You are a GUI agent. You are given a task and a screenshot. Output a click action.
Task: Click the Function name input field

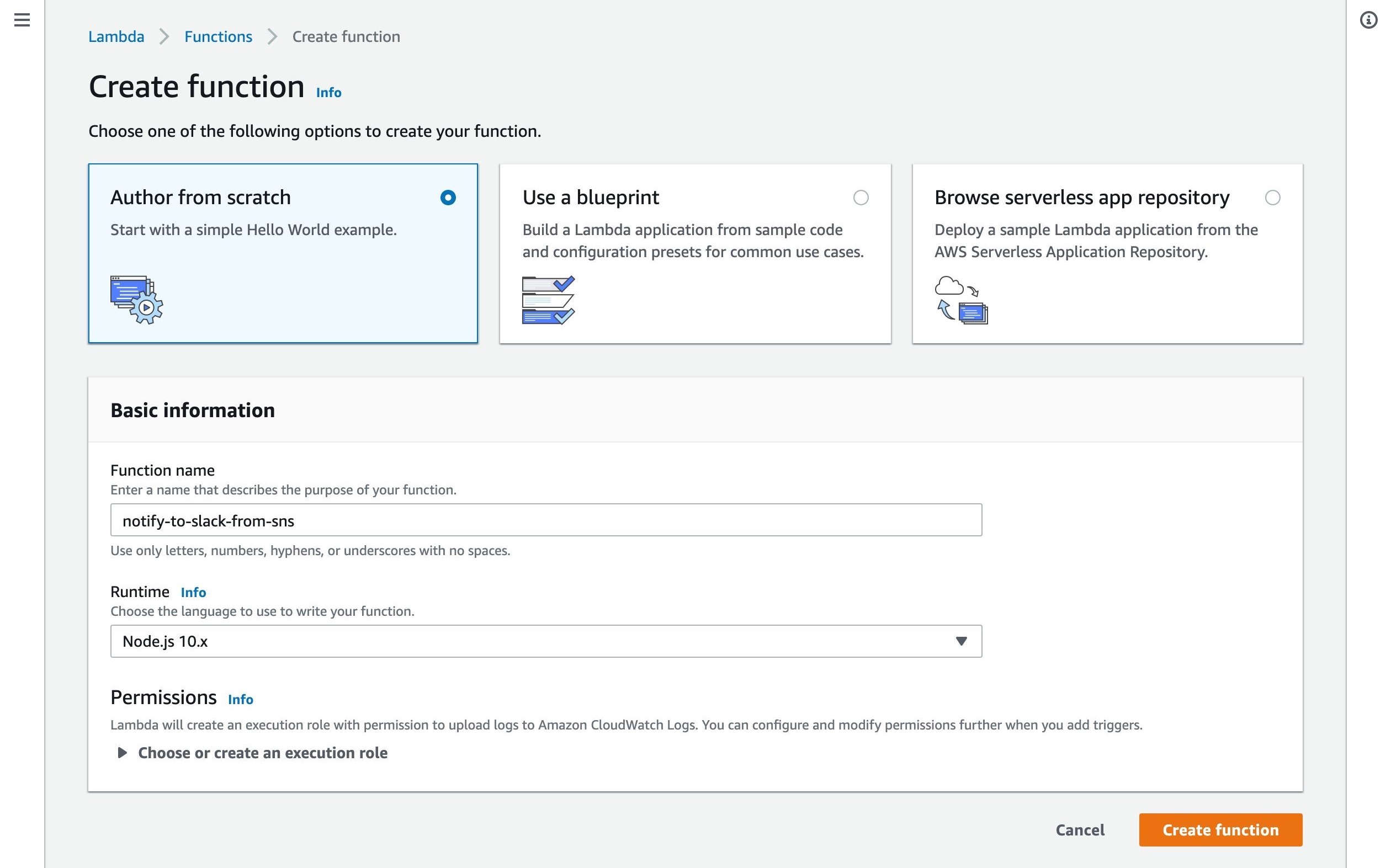click(545, 520)
